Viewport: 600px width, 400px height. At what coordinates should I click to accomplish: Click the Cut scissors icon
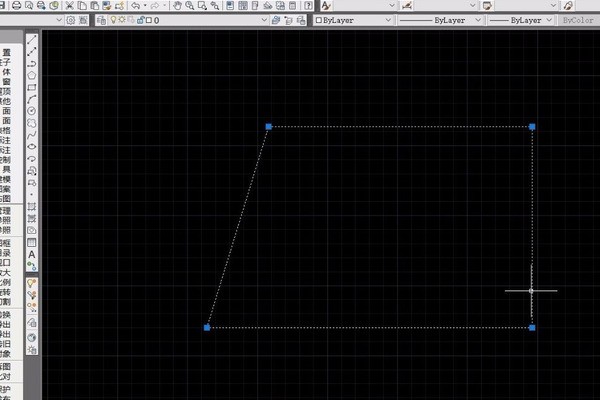(x=69, y=6)
